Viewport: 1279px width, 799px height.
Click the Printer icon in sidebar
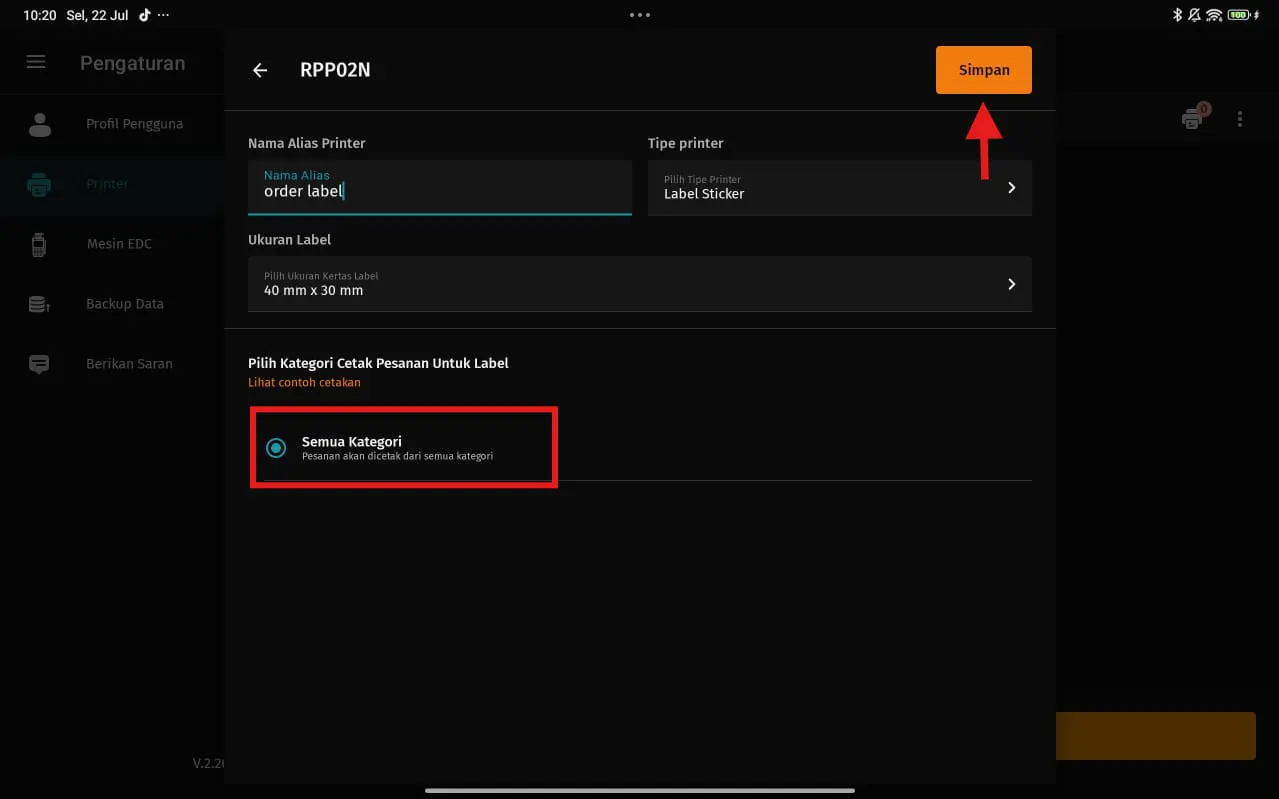click(x=39, y=184)
